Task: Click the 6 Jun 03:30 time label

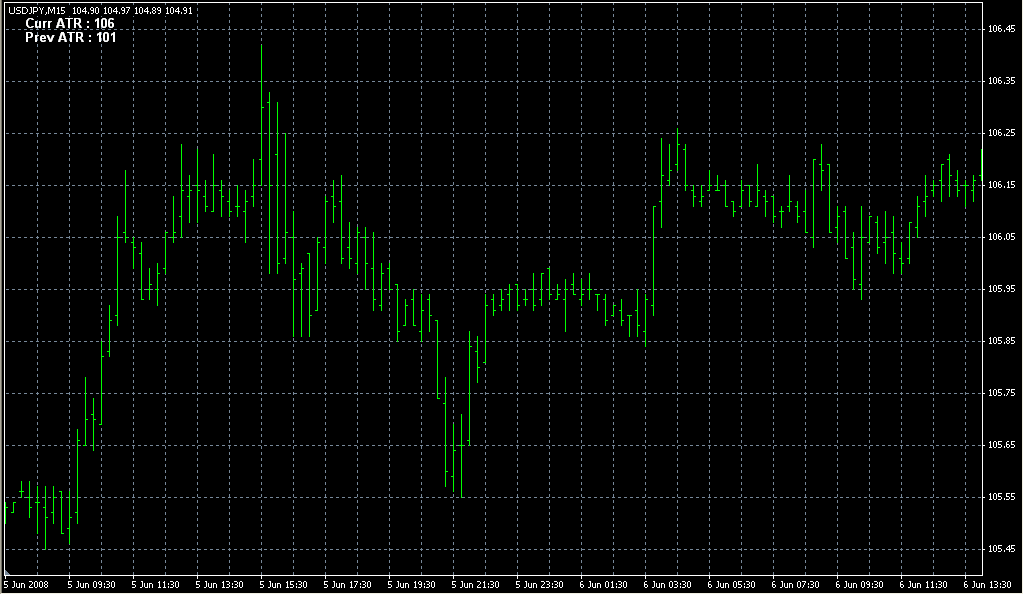Action: (x=667, y=585)
